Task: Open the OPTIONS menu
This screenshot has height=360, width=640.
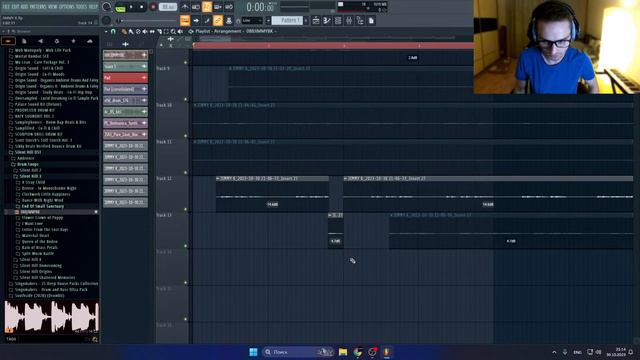Action: (67, 7)
